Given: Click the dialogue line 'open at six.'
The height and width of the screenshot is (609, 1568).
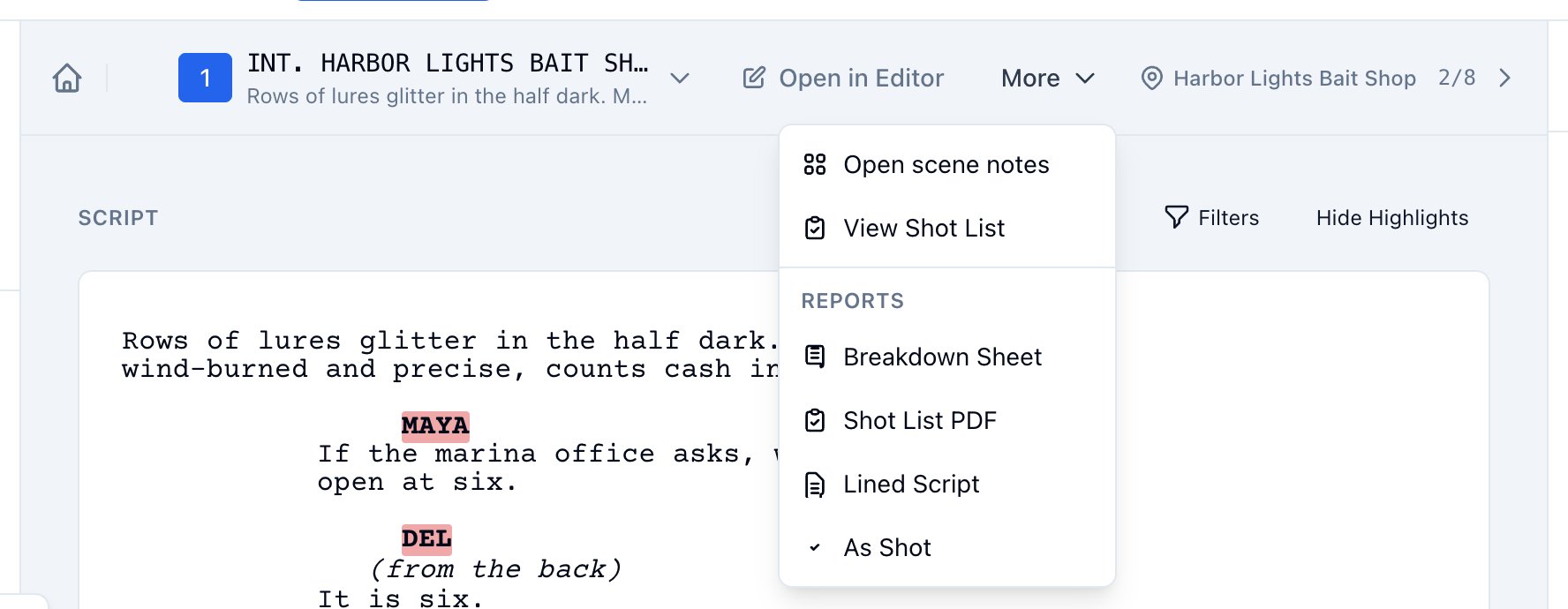Looking at the screenshot, I should pyautogui.click(x=417, y=483).
